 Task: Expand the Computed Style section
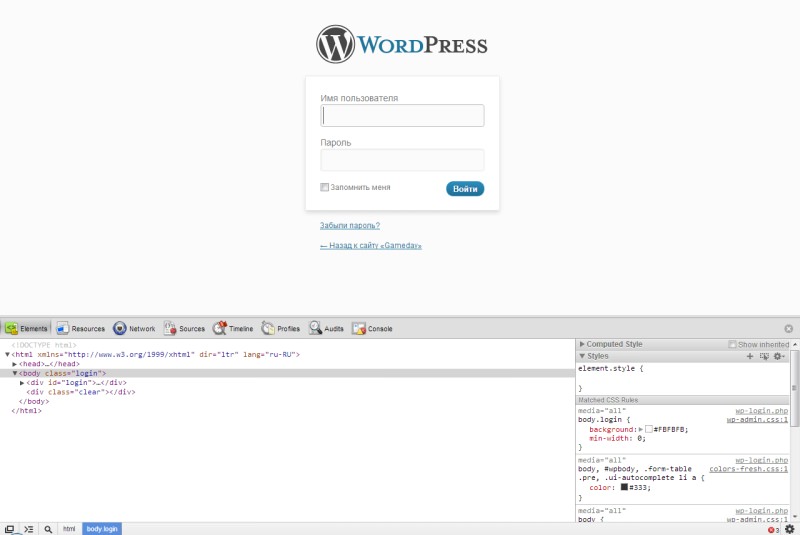pos(583,344)
